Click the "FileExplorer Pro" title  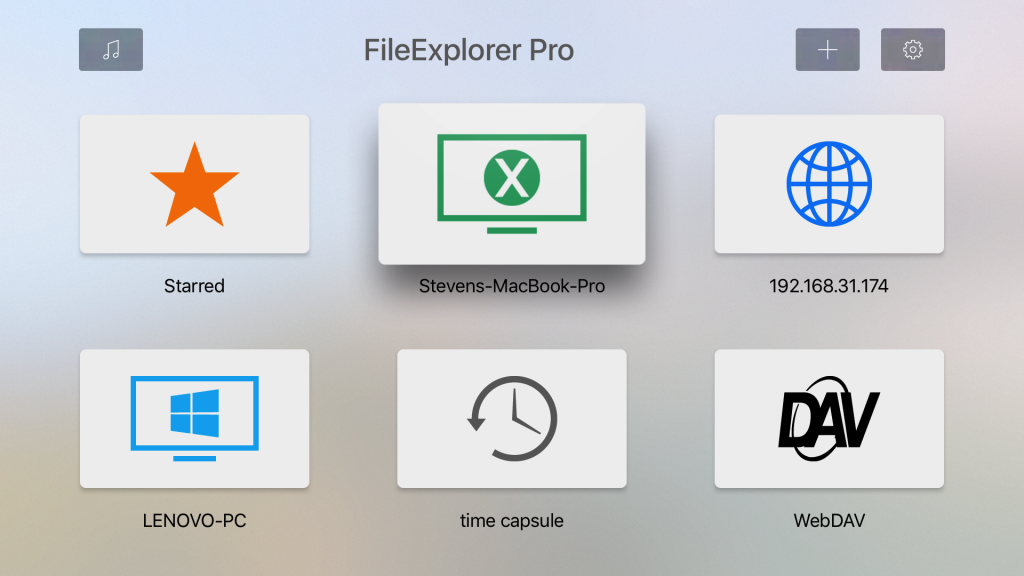(x=469, y=50)
